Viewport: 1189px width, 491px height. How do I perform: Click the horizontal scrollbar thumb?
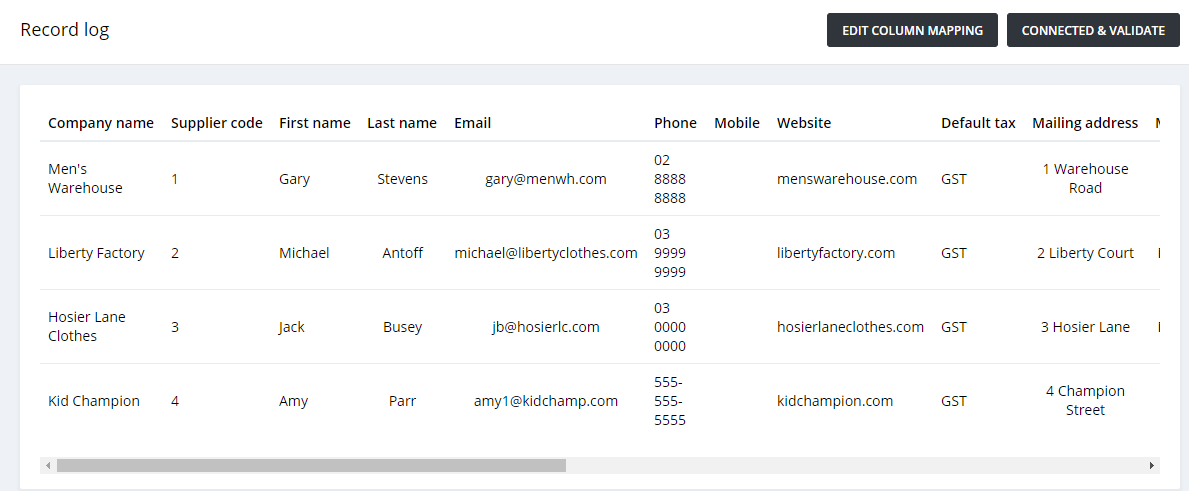pyautogui.click(x=311, y=465)
